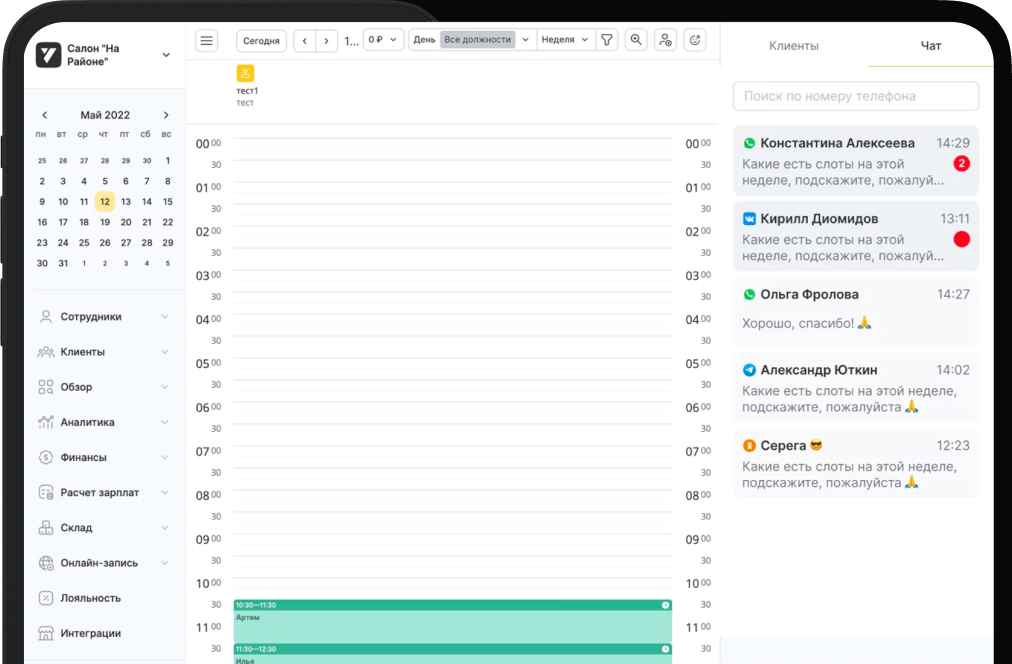Click the Онлайн-запись globe icon
Viewport: 1012px width, 664px height.
(46, 562)
